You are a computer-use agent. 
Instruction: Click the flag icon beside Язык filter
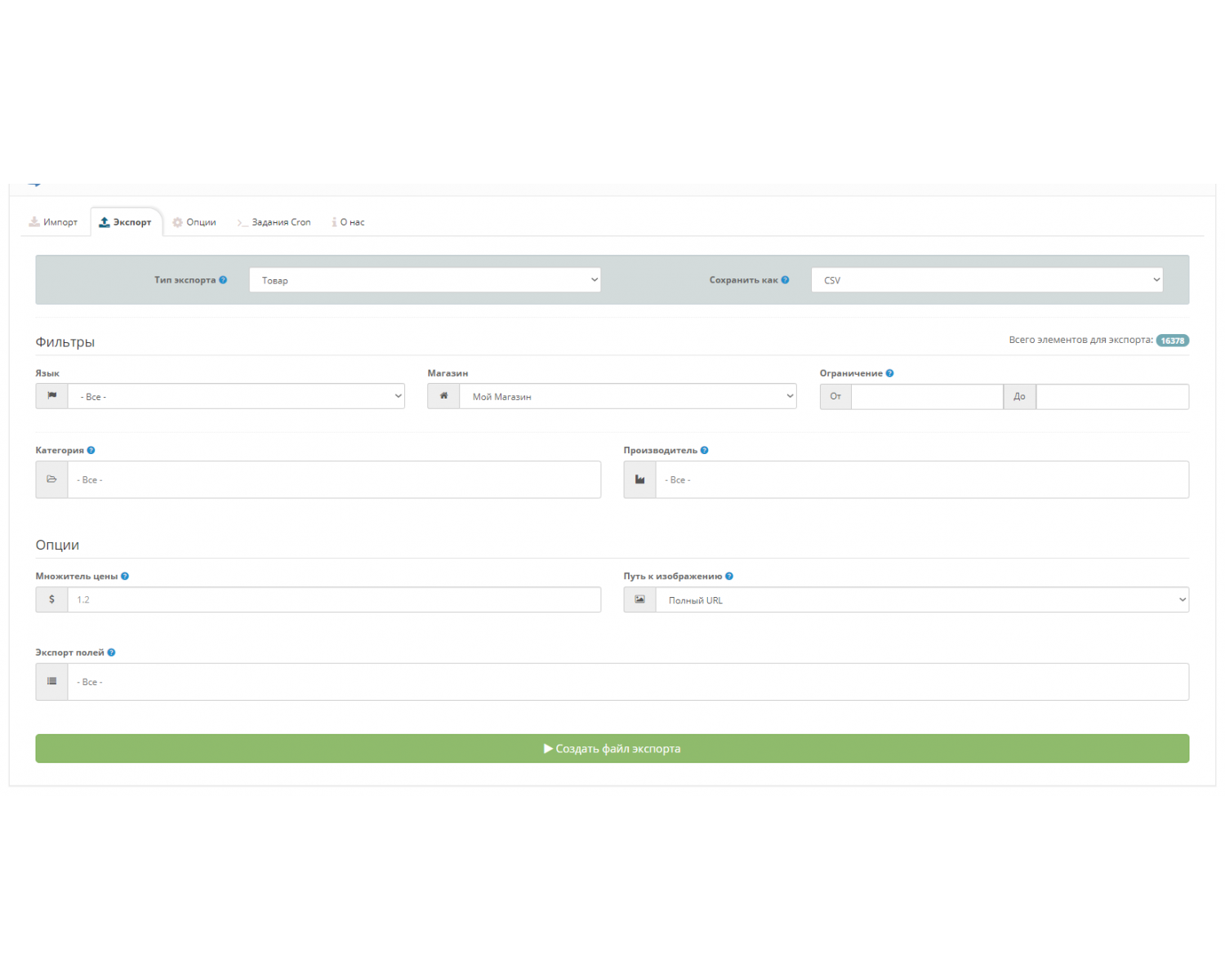[51, 396]
